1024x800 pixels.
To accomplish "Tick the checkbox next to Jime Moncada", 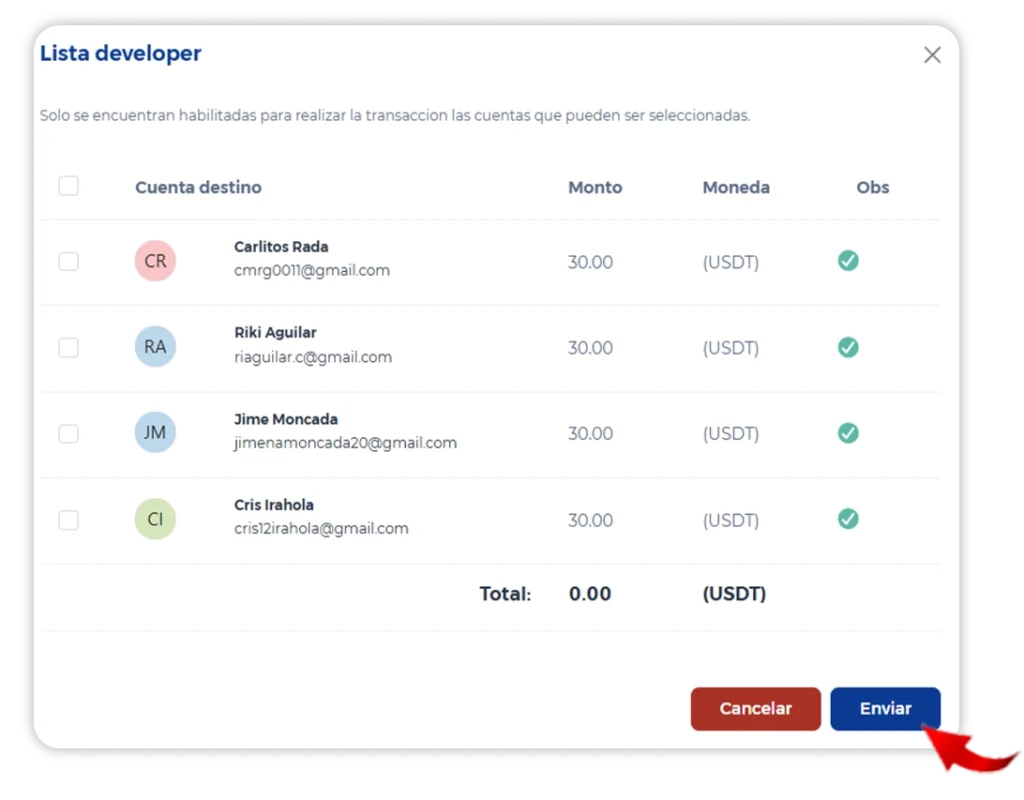I will (68, 434).
